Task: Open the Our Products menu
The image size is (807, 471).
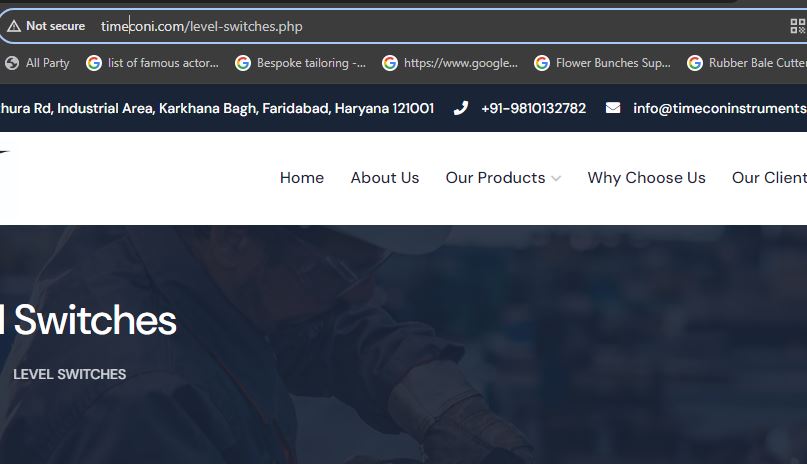Action: tap(495, 178)
